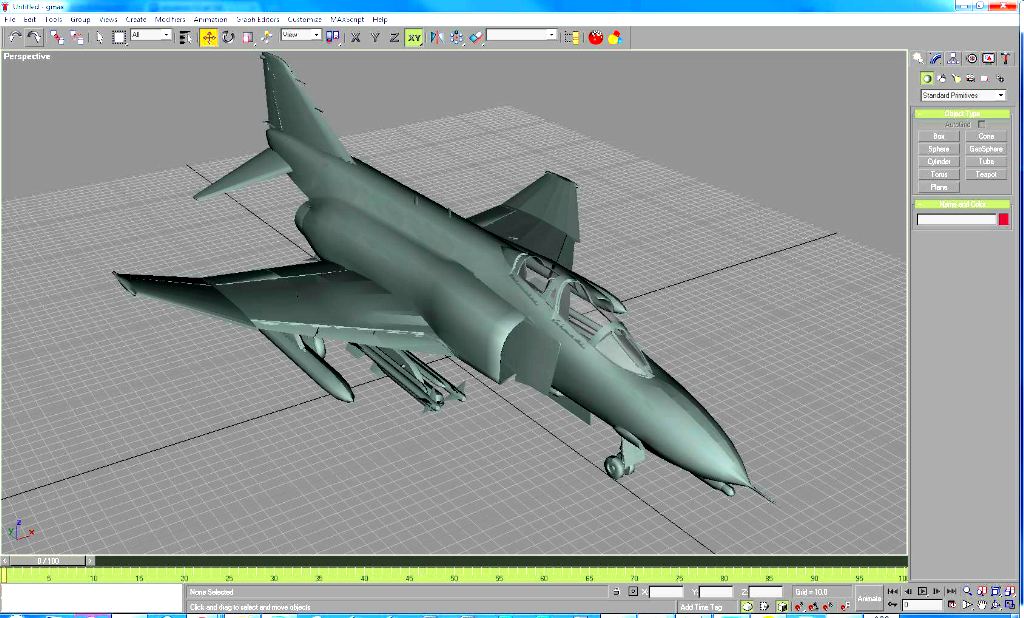Image resolution: width=1024 pixels, height=618 pixels.
Task: Select the Cameras category icon
Action: tap(970, 78)
